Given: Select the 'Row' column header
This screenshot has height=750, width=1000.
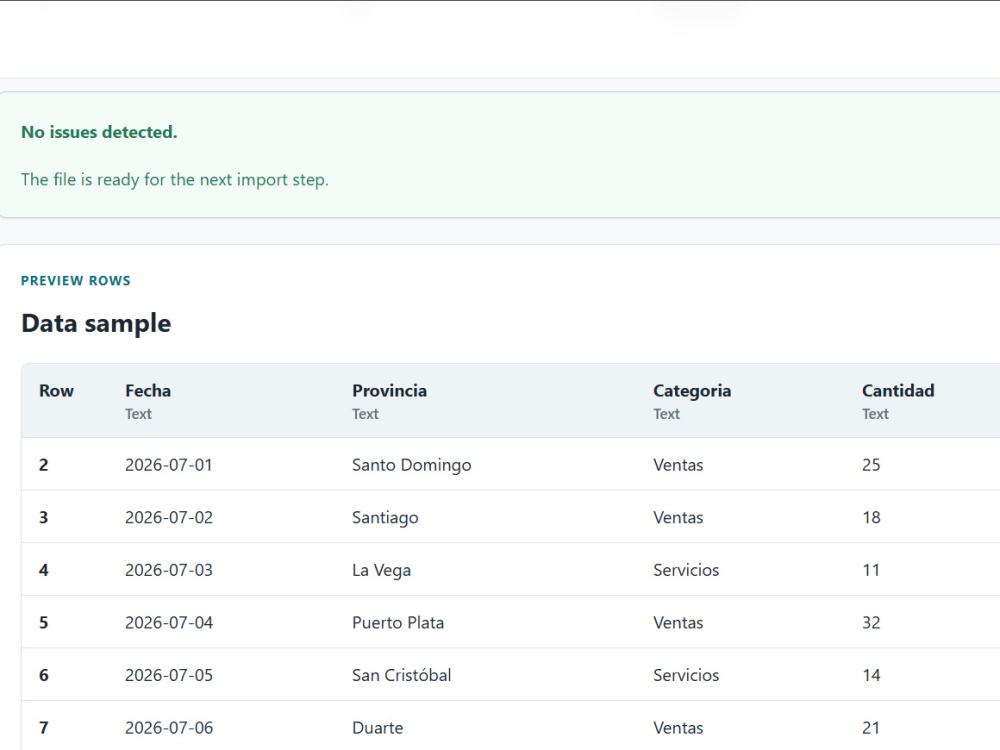Looking at the screenshot, I should 56,390.
